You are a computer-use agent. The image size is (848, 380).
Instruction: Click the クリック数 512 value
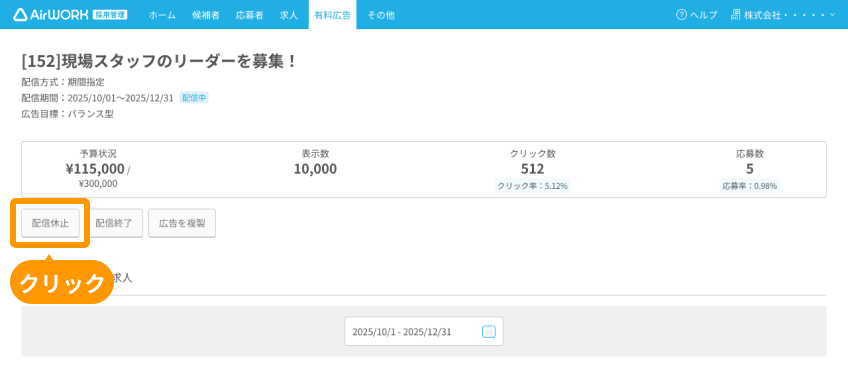pyautogui.click(x=533, y=169)
